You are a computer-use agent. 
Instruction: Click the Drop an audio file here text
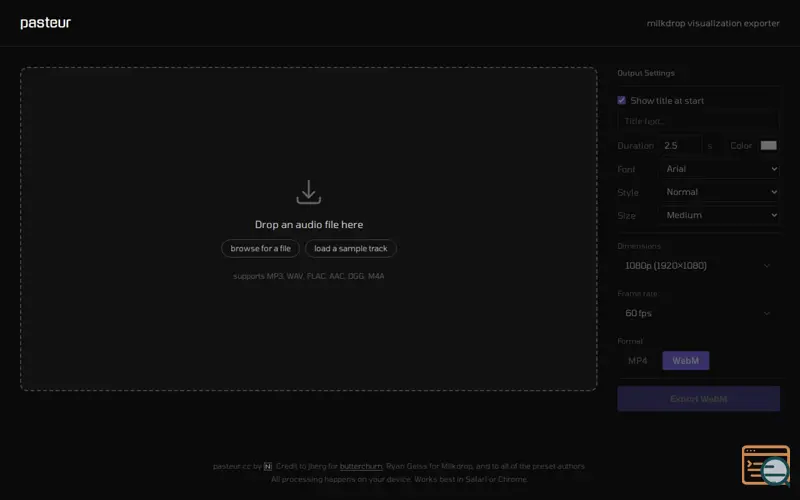click(309, 224)
